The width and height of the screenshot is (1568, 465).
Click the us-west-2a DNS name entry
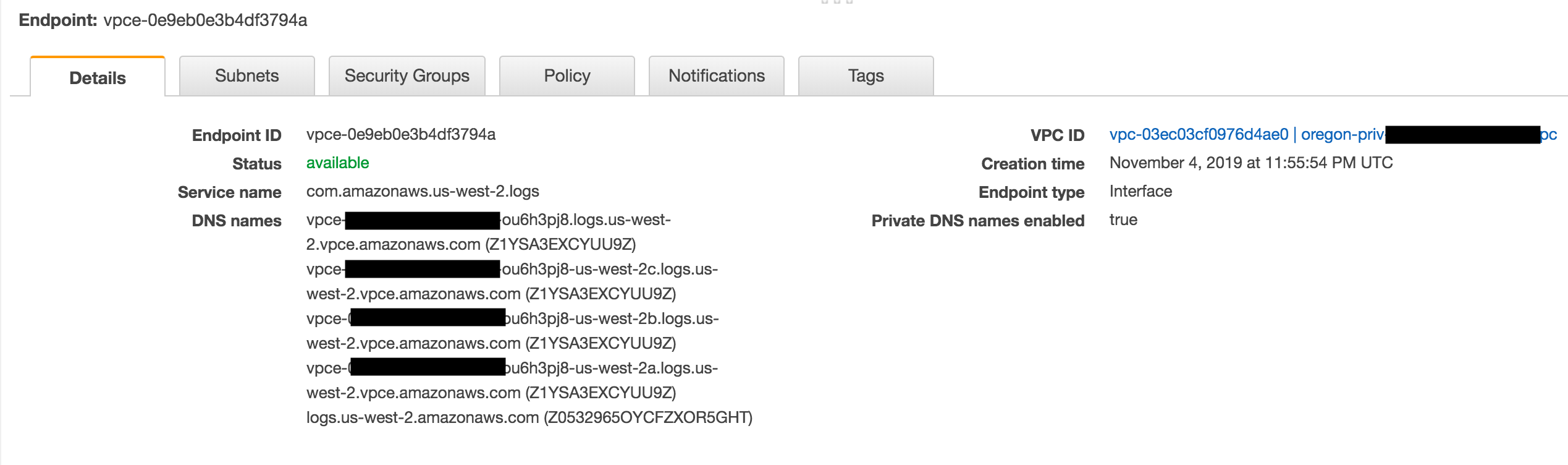tap(512, 380)
